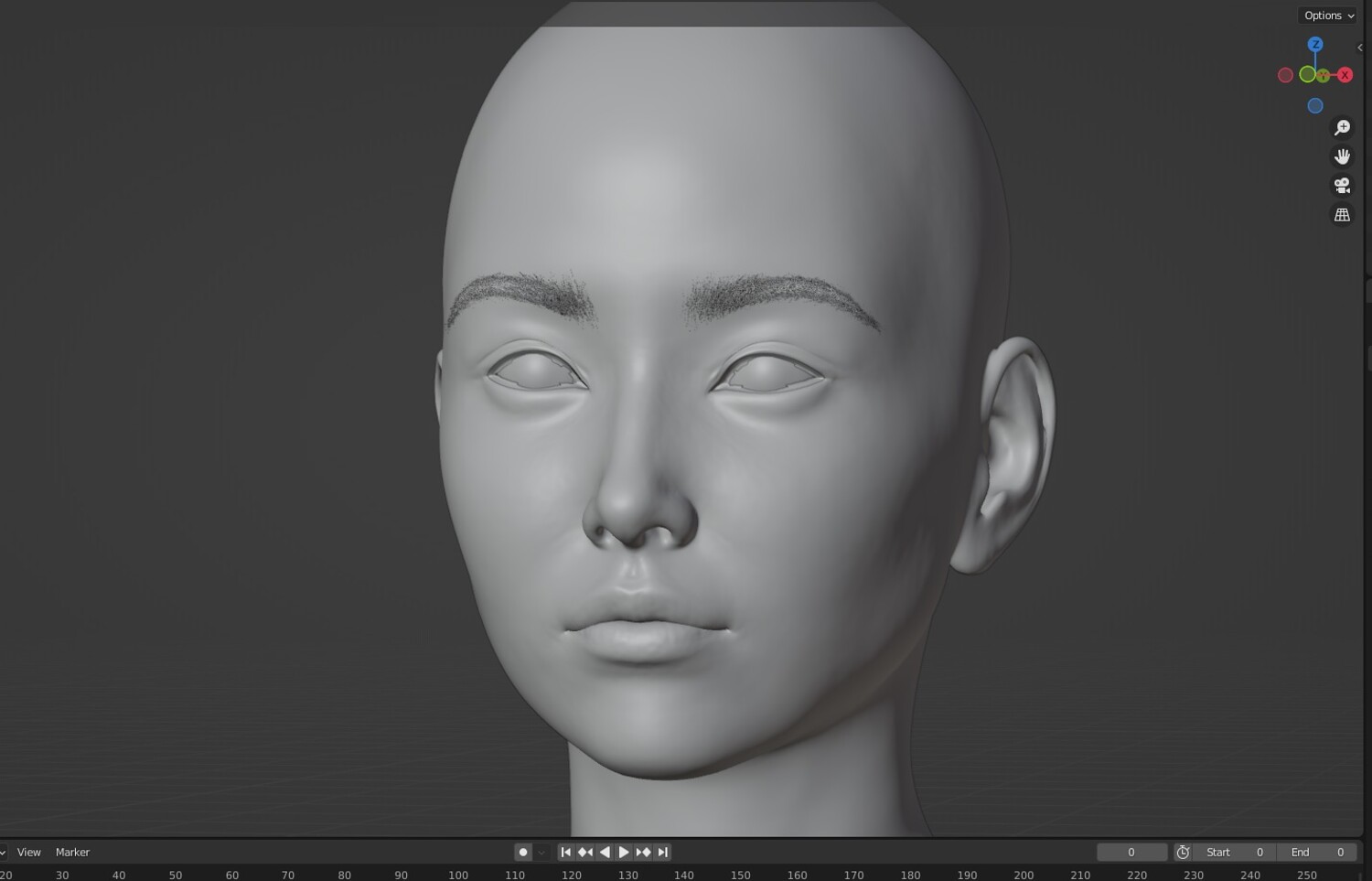This screenshot has width=1372, height=881.
Task: Toggle the camera view icon
Action: pyautogui.click(x=1342, y=186)
